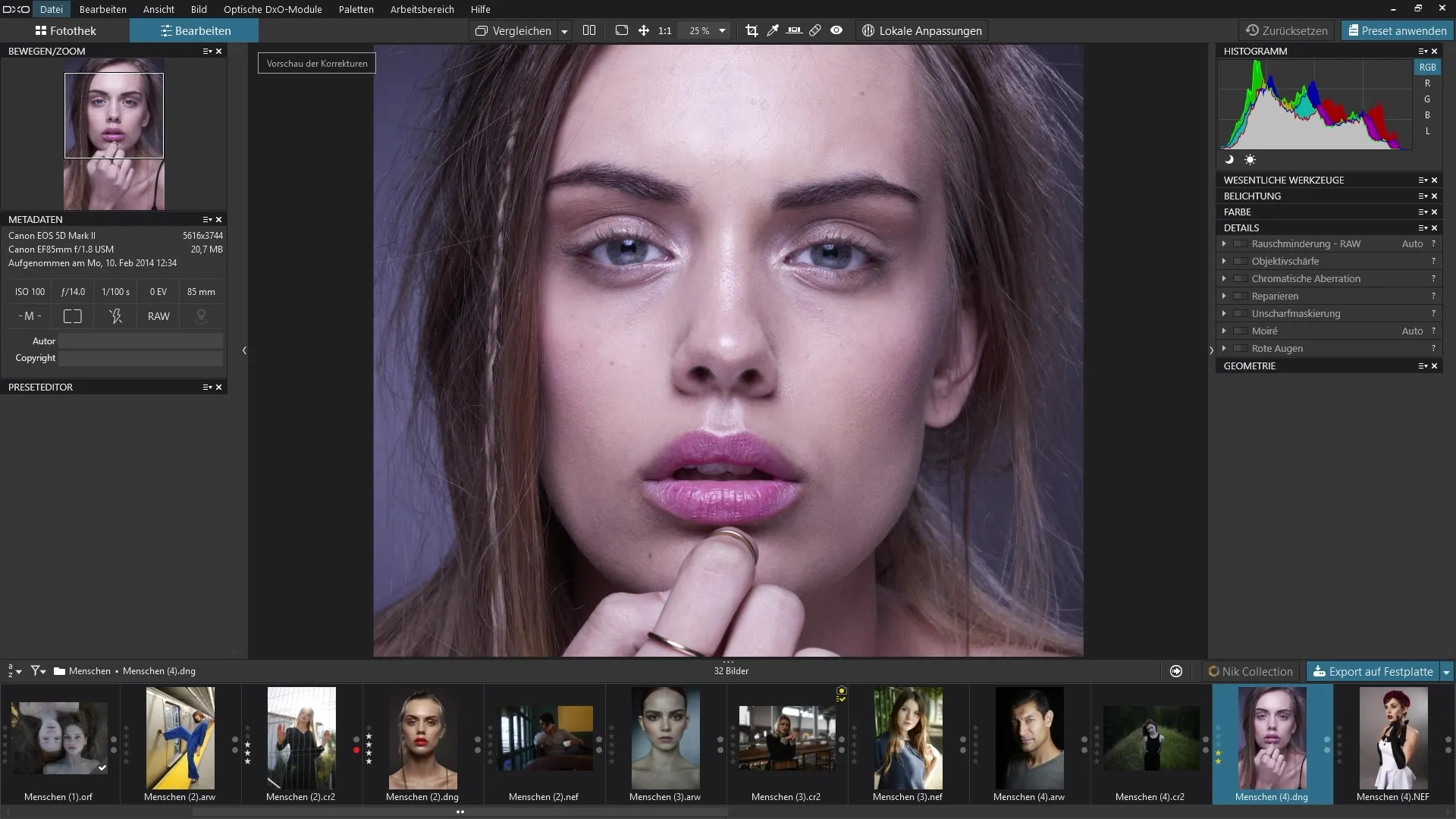Open help for Objektivschärfe
Viewport: 1456px width, 819px height.
(x=1433, y=262)
